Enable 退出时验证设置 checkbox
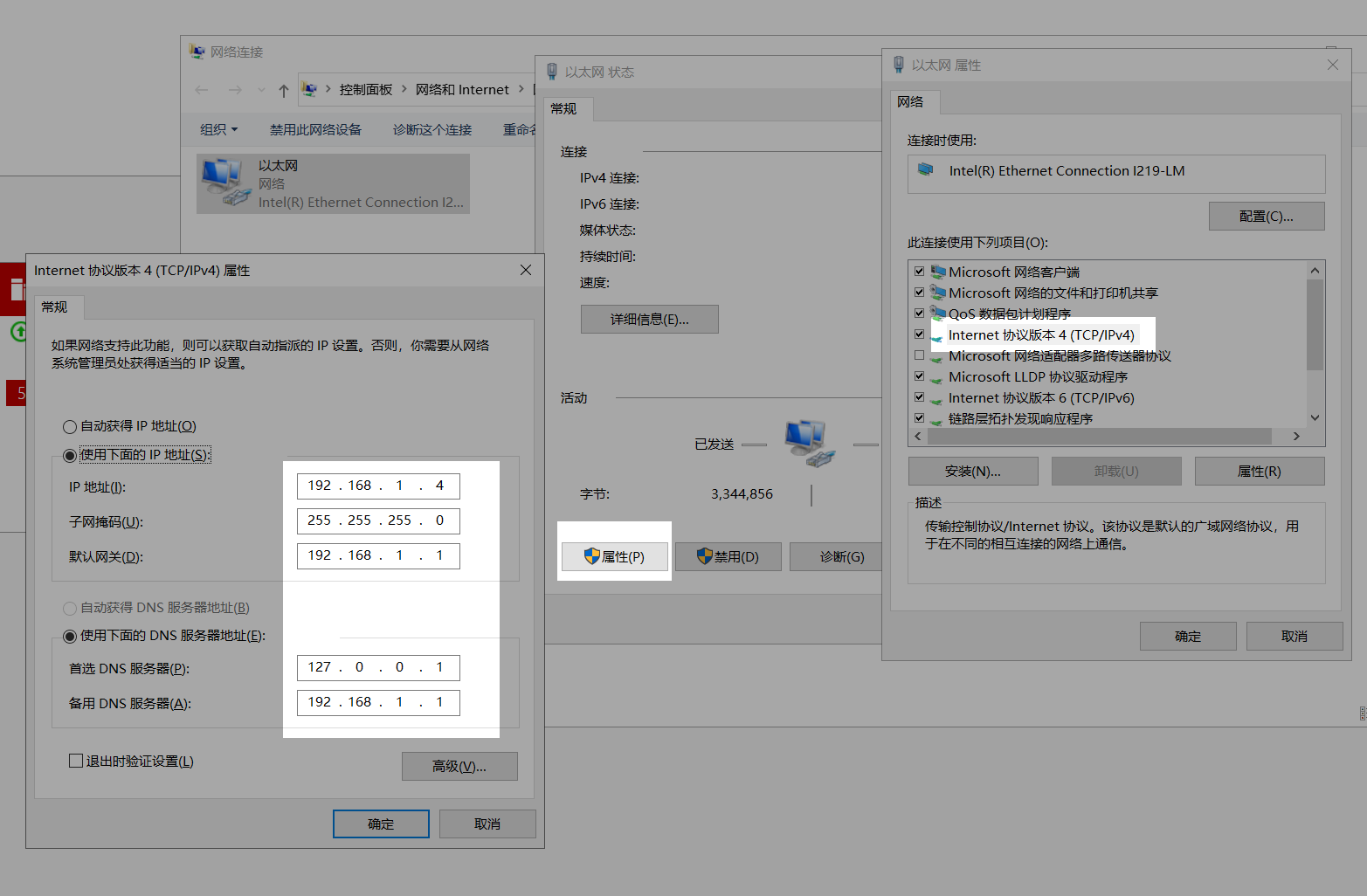The width and height of the screenshot is (1367, 896). point(76,761)
